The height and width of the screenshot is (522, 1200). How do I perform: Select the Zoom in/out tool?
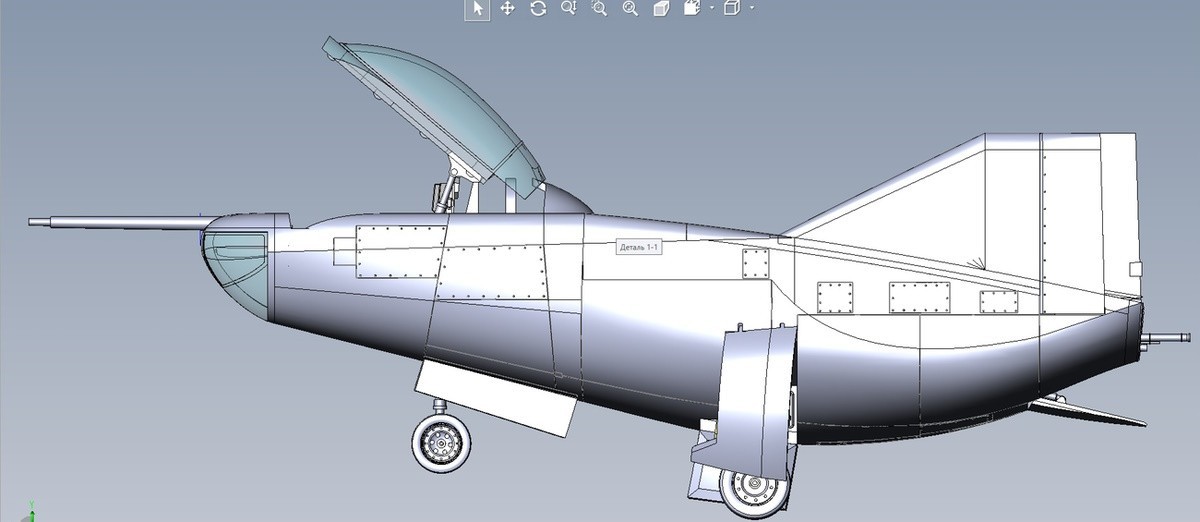tap(568, 9)
